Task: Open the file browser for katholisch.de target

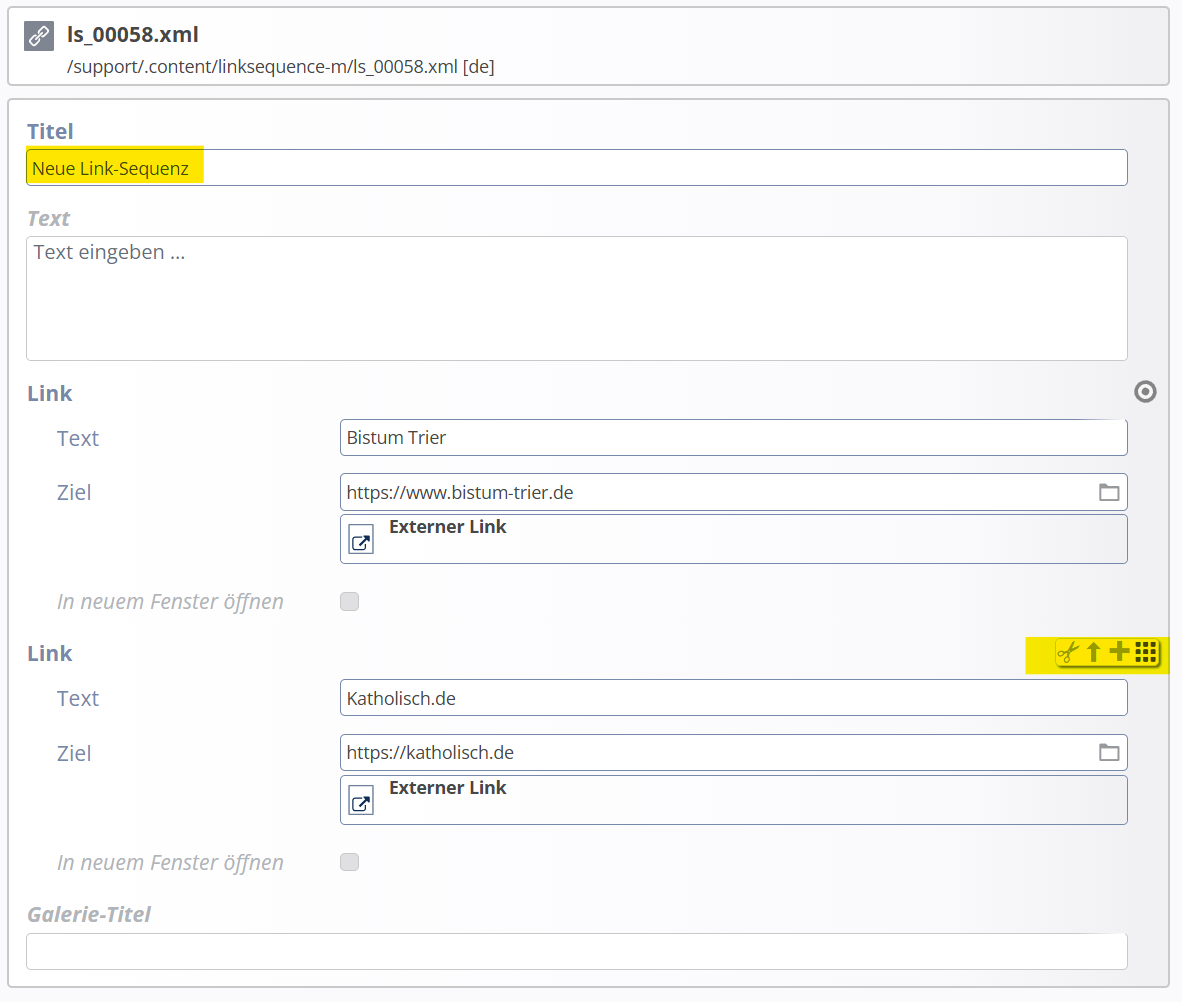Action: pos(1109,752)
